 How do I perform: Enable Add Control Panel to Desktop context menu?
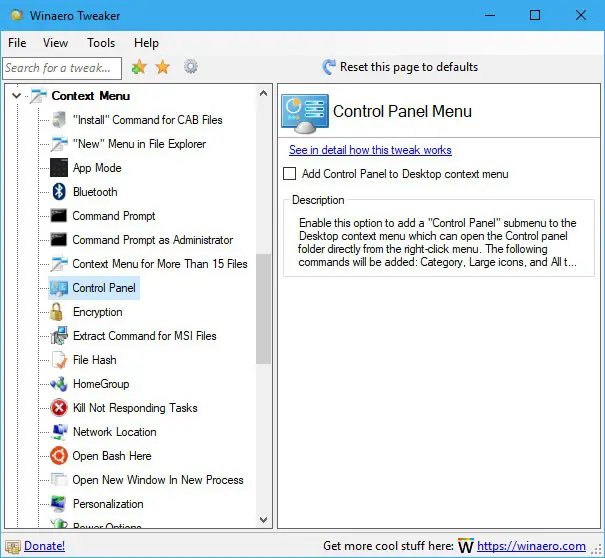pos(289,174)
